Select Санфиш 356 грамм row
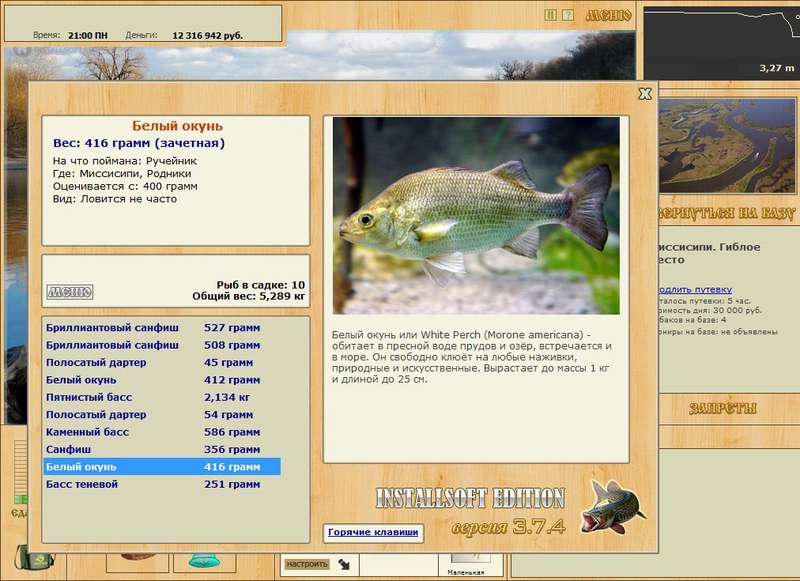 [x=162, y=449]
